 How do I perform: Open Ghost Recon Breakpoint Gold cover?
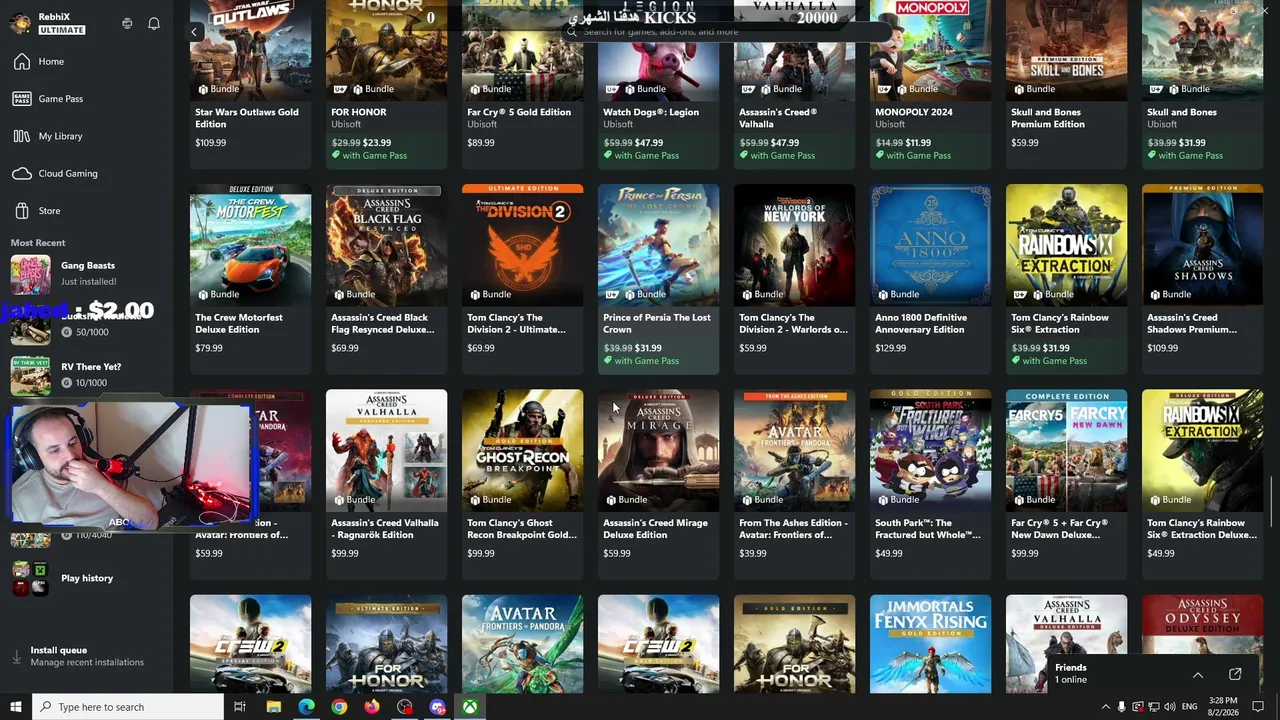pyautogui.click(x=522, y=450)
